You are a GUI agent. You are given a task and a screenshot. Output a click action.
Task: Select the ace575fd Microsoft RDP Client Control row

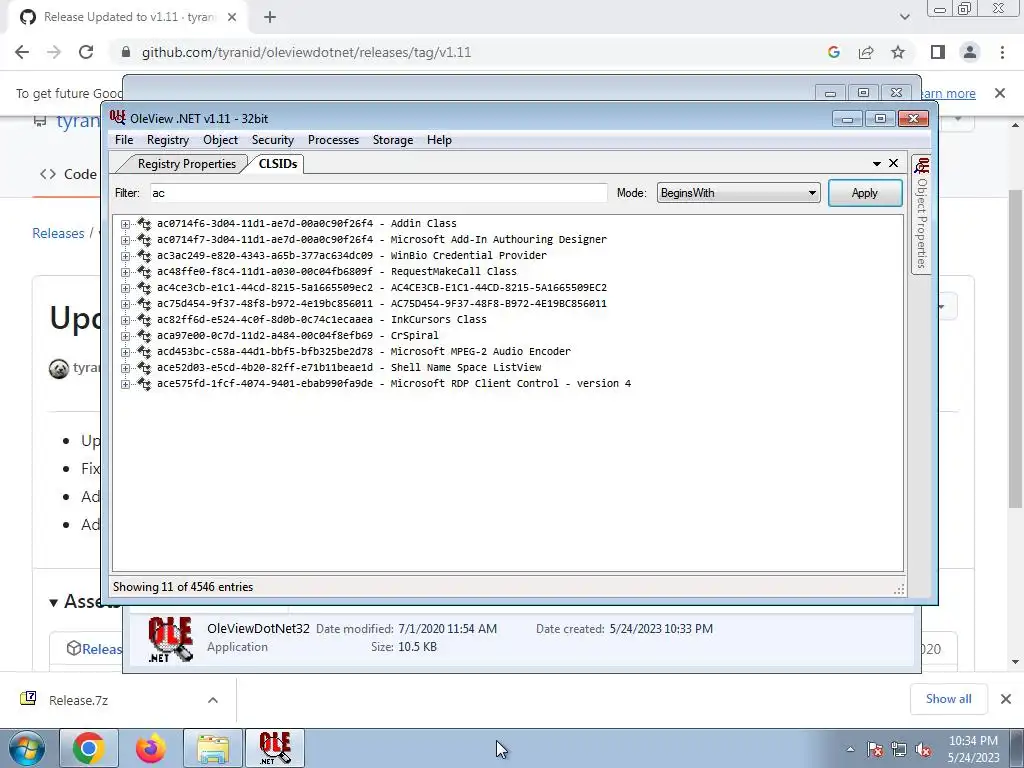394,383
